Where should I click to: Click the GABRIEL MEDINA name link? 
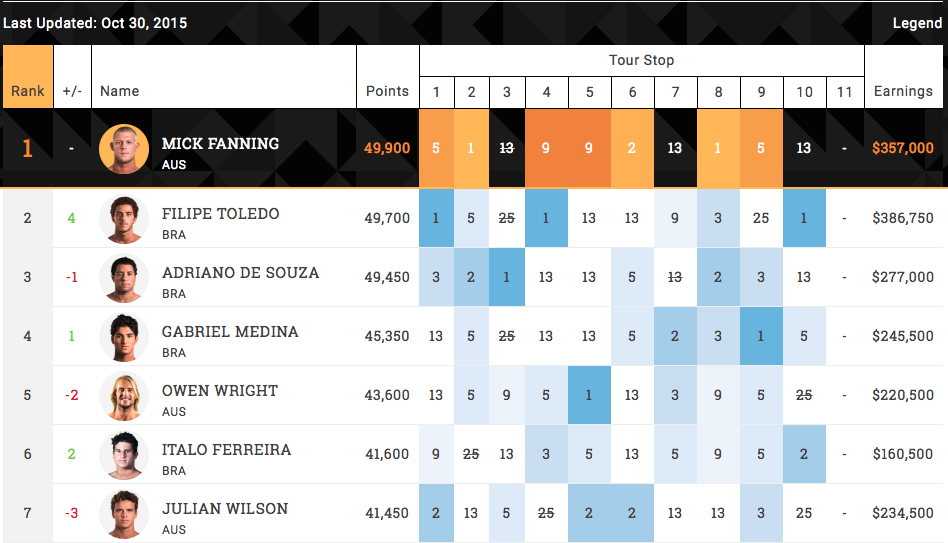230,331
